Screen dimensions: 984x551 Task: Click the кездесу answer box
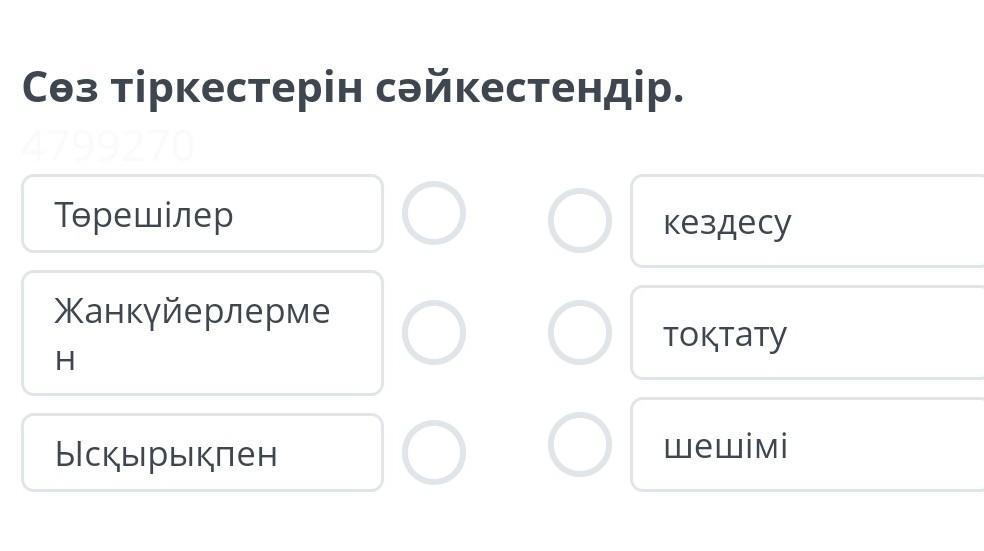(x=806, y=221)
